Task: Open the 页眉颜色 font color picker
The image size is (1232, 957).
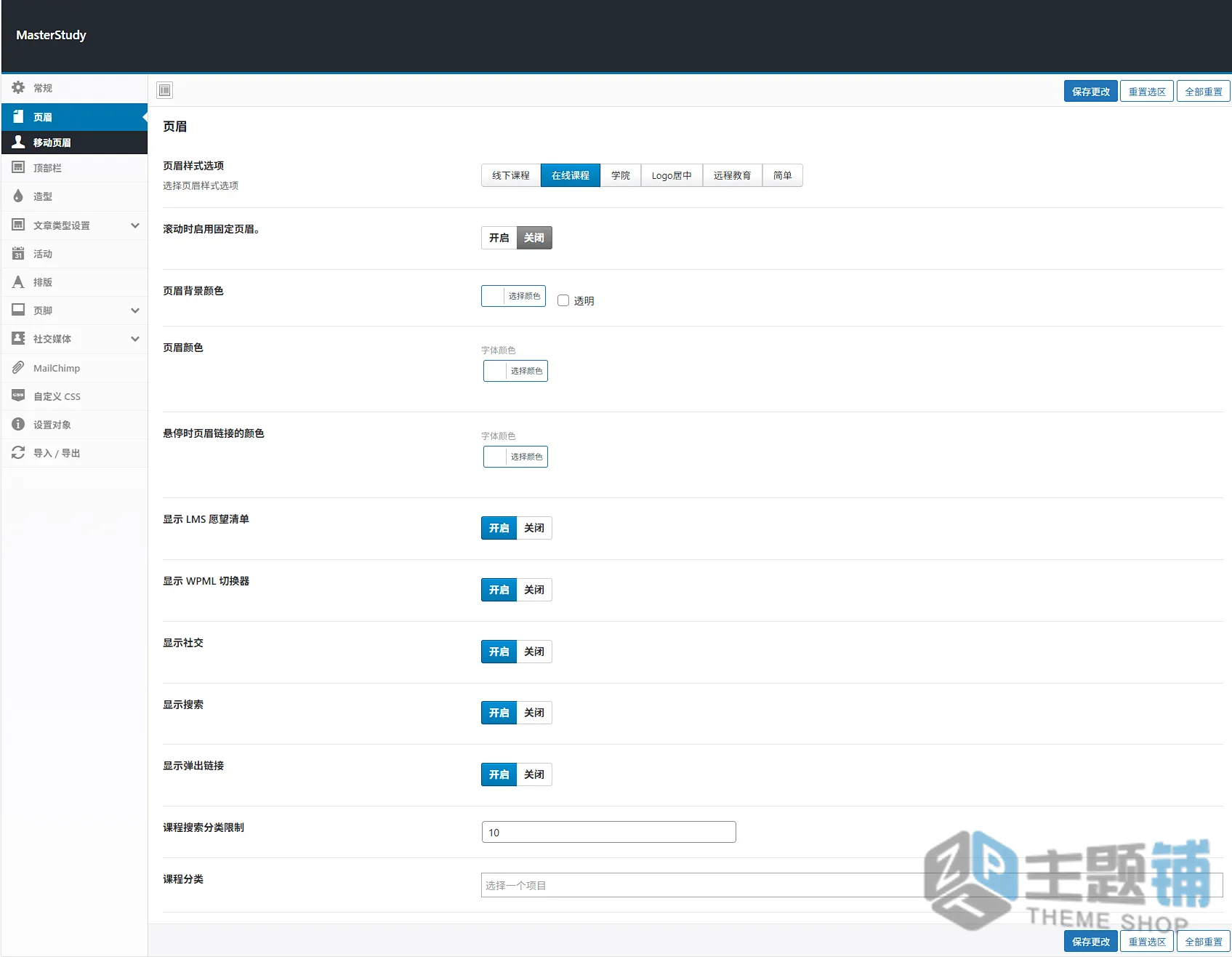Action: click(x=515, y=371)
